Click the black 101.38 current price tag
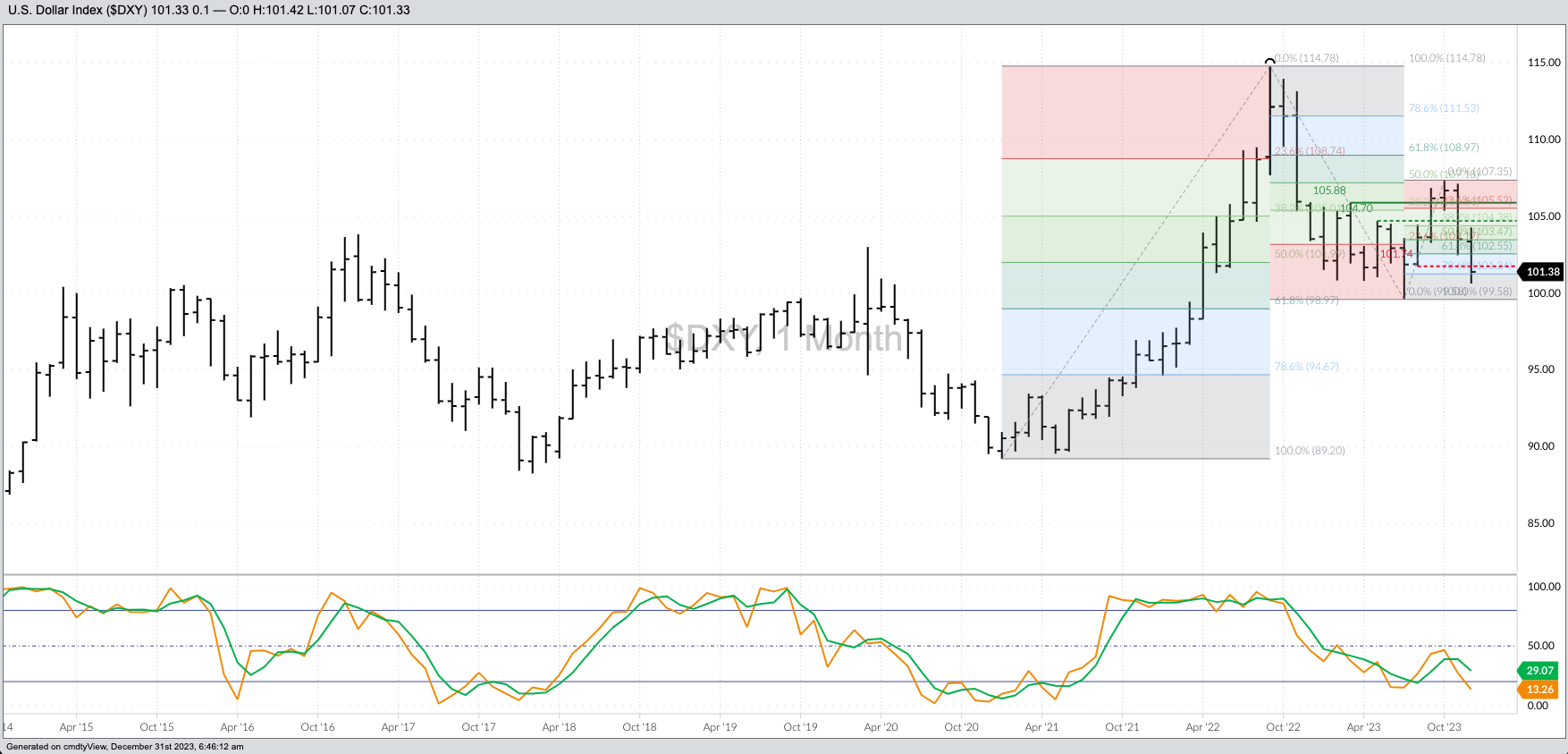This screenshot has height=754, width=1568. click(x=1541, y=272)
